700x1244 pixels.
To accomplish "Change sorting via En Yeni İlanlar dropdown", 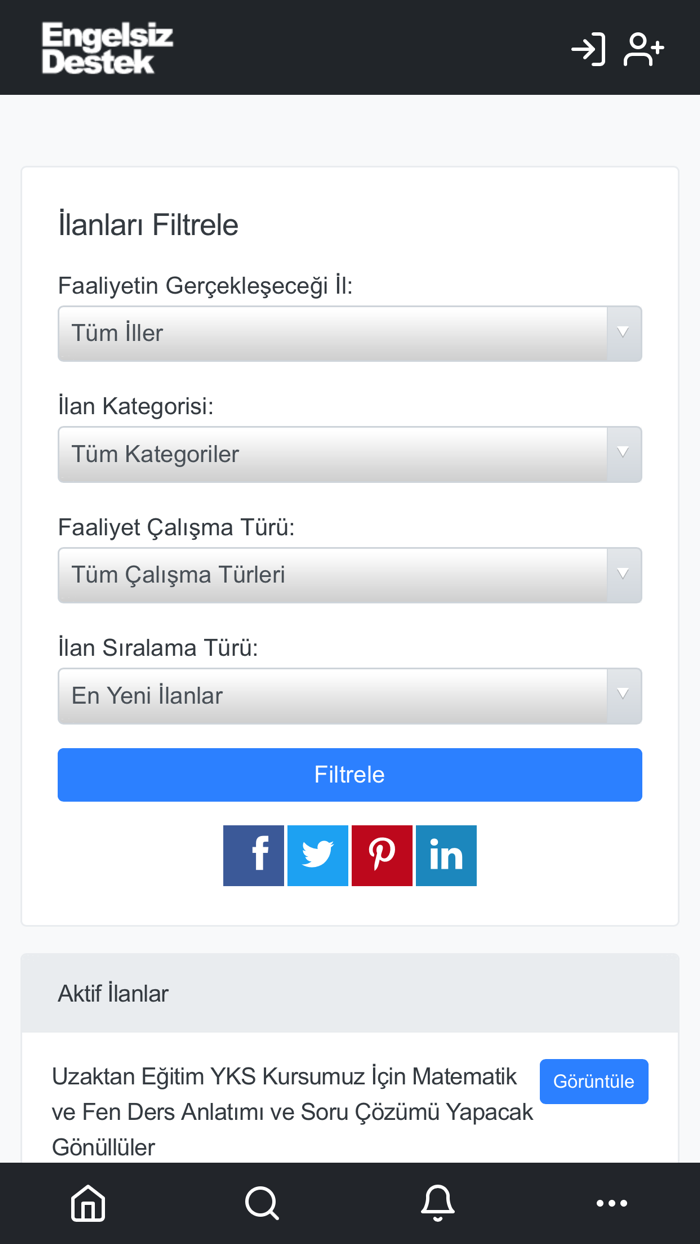I will (350, 696).
